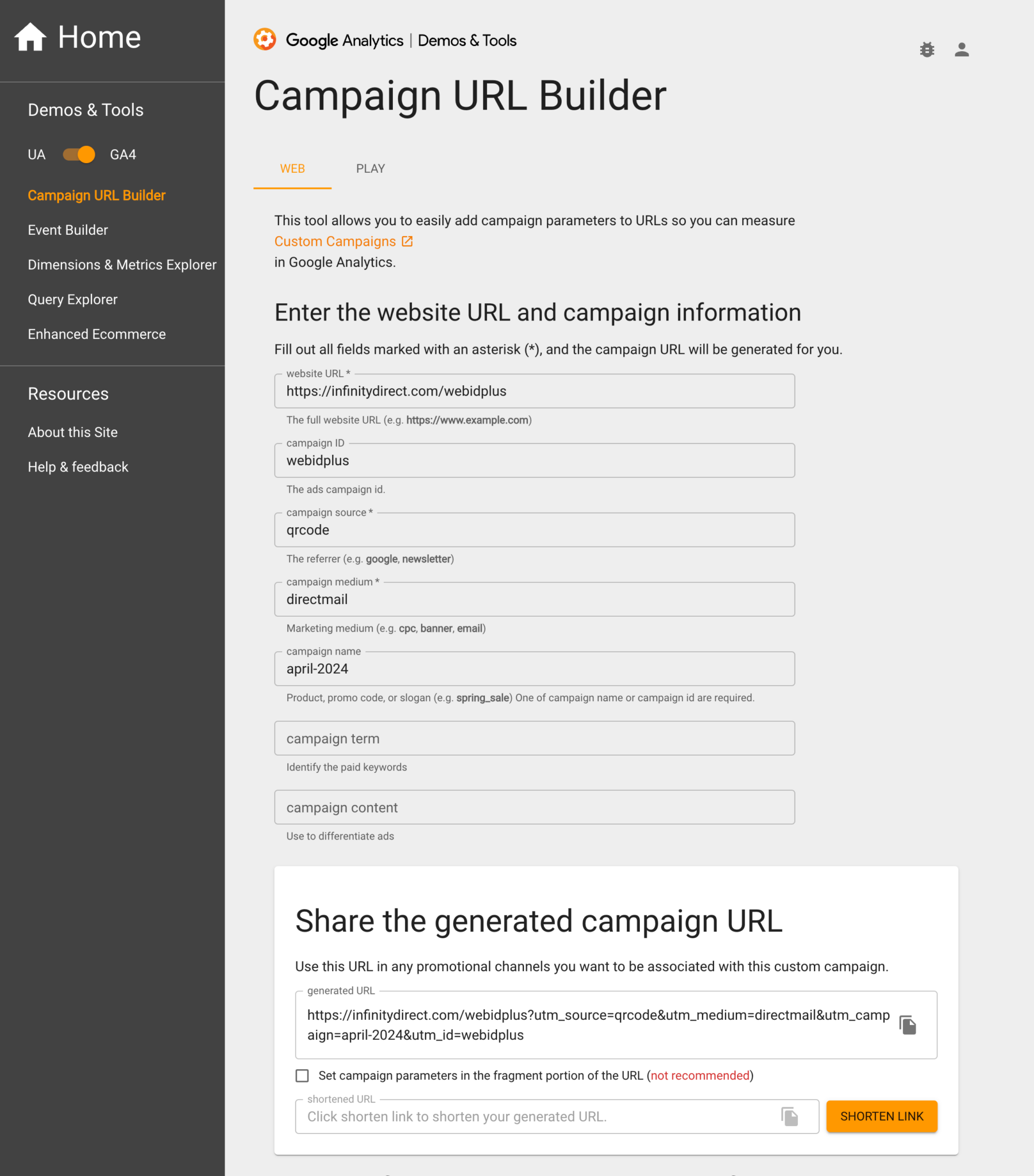This screenshot has width=1034, height=1176.
Task: Select the campaign medium field
Action: tap(534, 599)
